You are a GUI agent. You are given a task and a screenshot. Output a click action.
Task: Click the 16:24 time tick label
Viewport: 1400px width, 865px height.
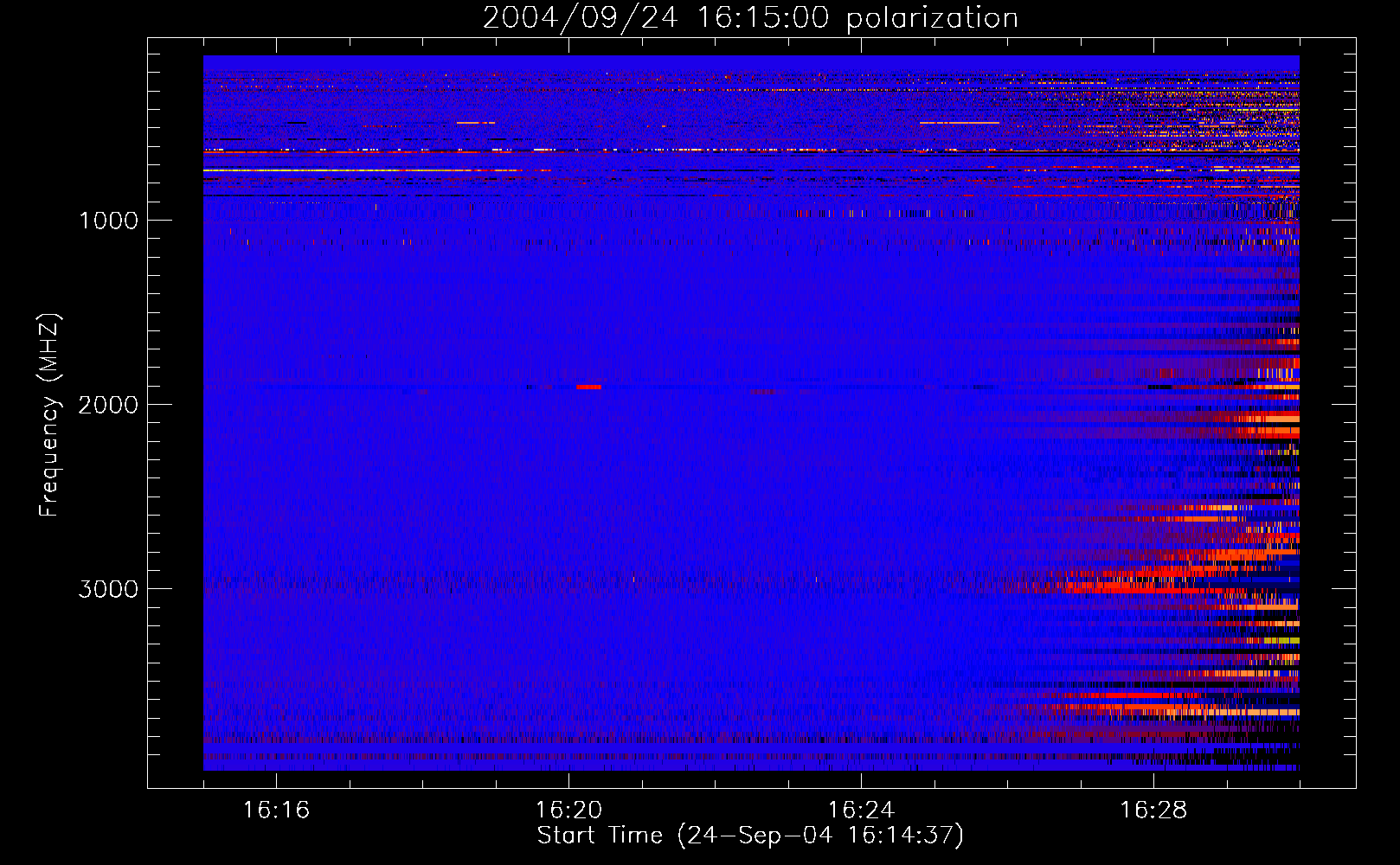(861, 811)
